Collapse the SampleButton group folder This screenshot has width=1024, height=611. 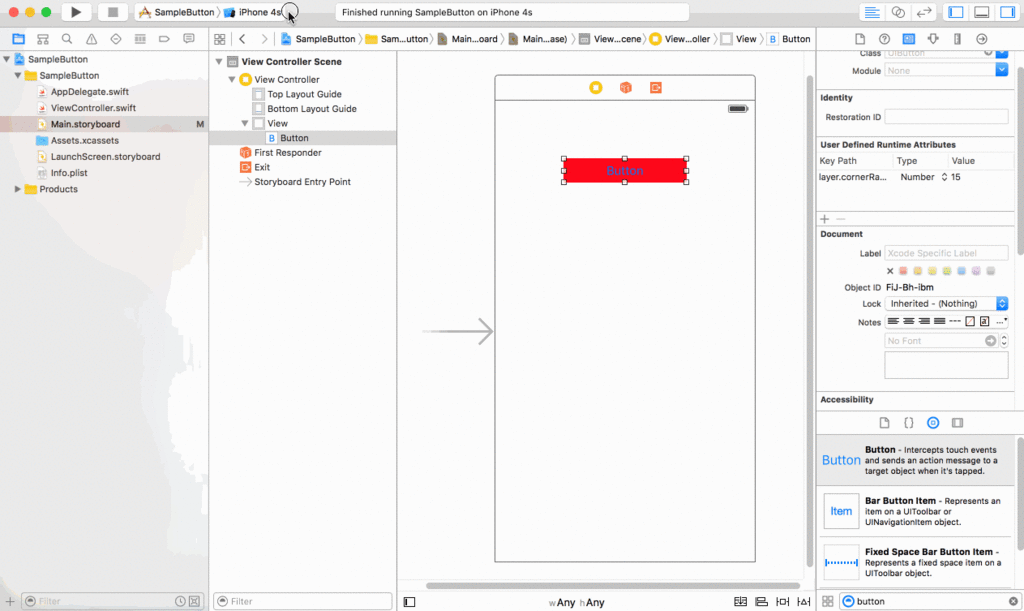18,75
